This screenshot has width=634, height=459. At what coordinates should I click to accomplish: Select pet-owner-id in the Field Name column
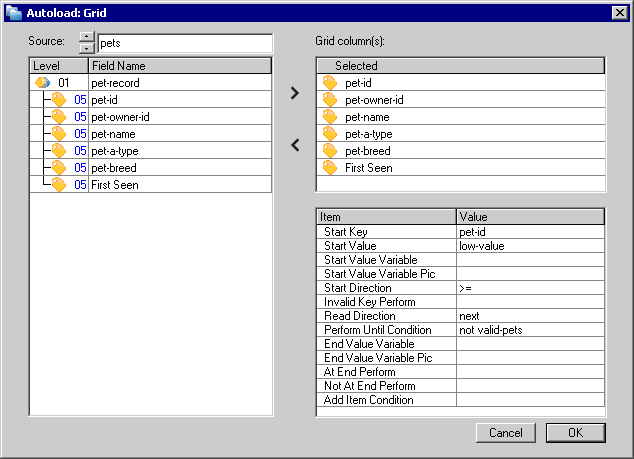(x=180, y=117)
